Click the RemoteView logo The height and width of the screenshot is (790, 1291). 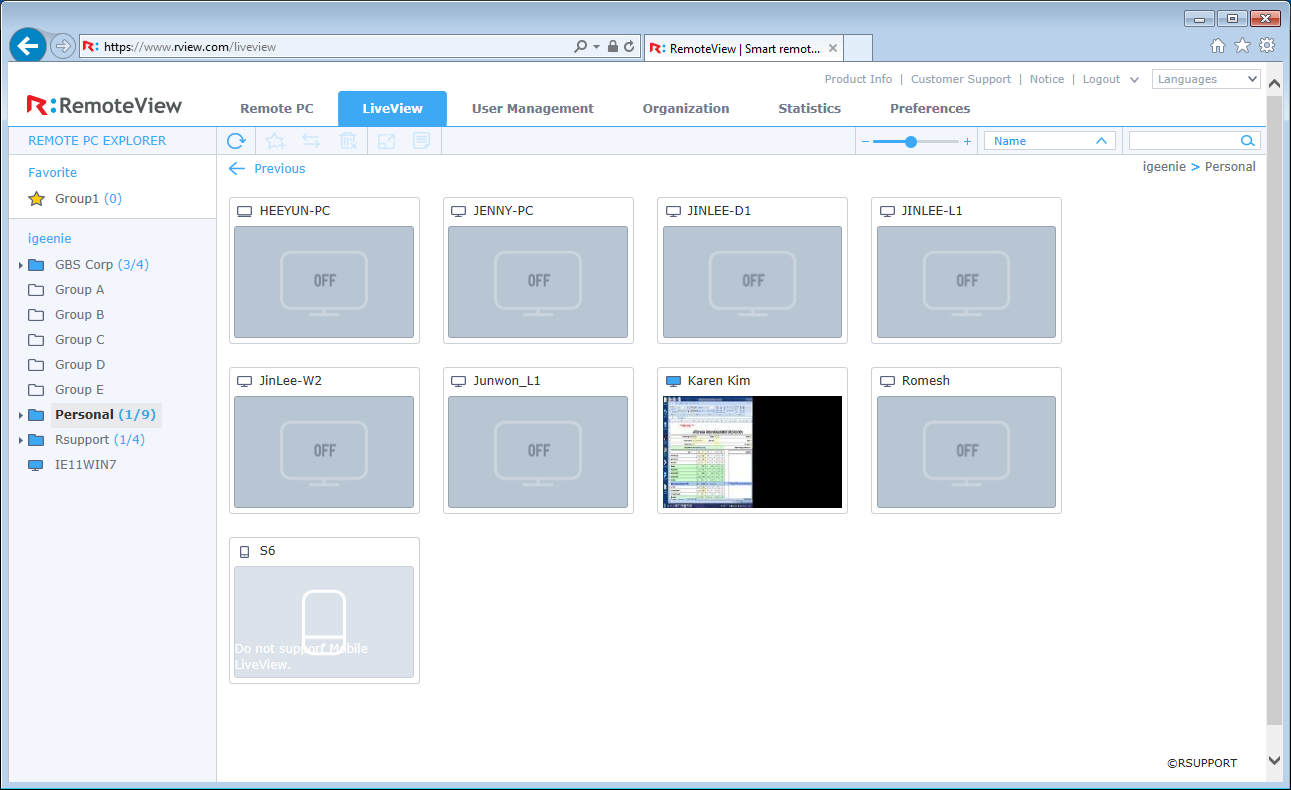click(x=104, y=105)
